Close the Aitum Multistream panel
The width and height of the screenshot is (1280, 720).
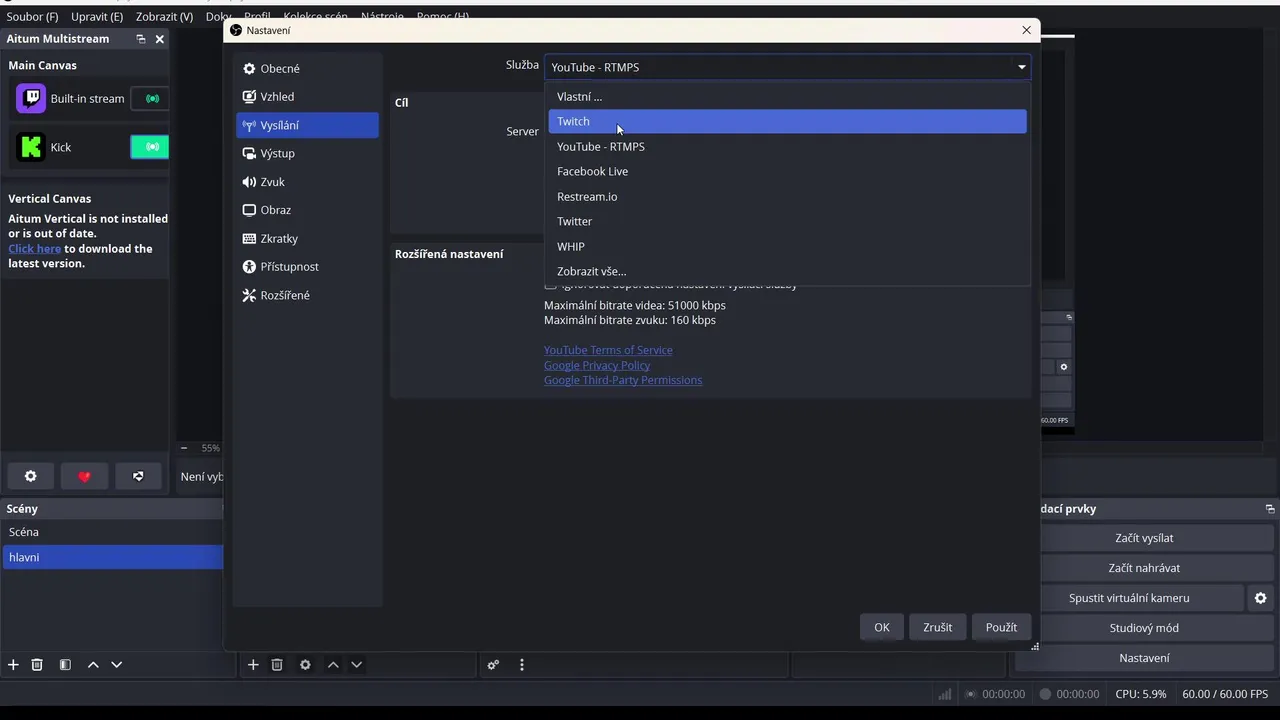click(x=160, y=39)
